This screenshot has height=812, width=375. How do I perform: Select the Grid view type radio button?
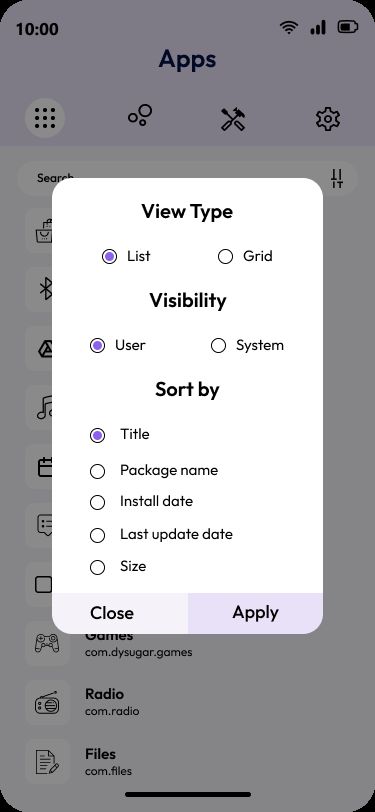click(225, 256)
